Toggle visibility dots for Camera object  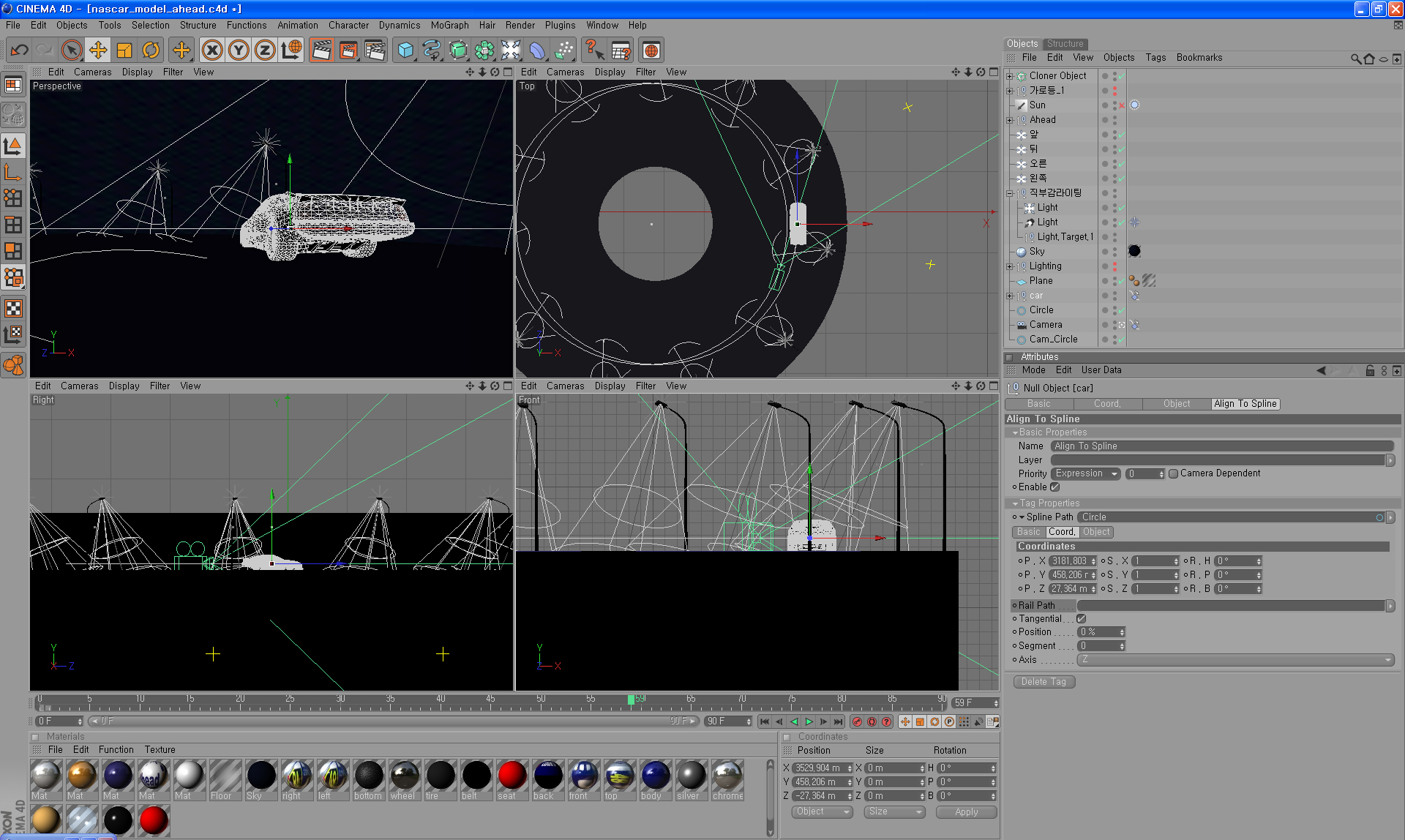(x=1114, y=325)
